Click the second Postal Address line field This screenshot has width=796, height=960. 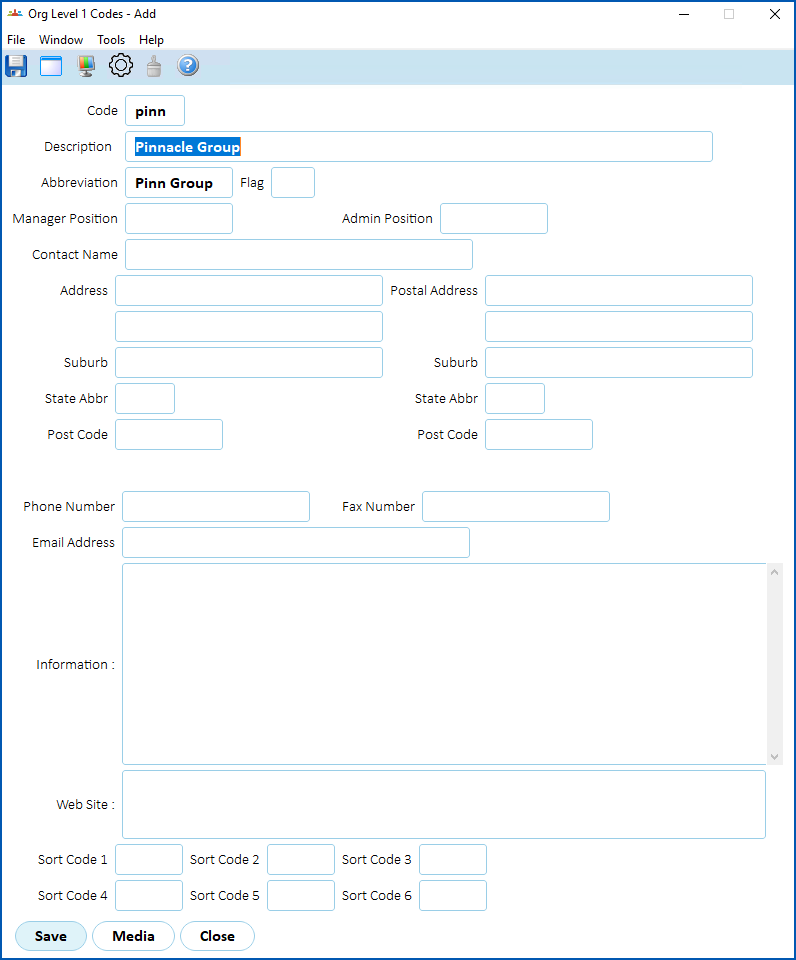click(x=619, y=327)
